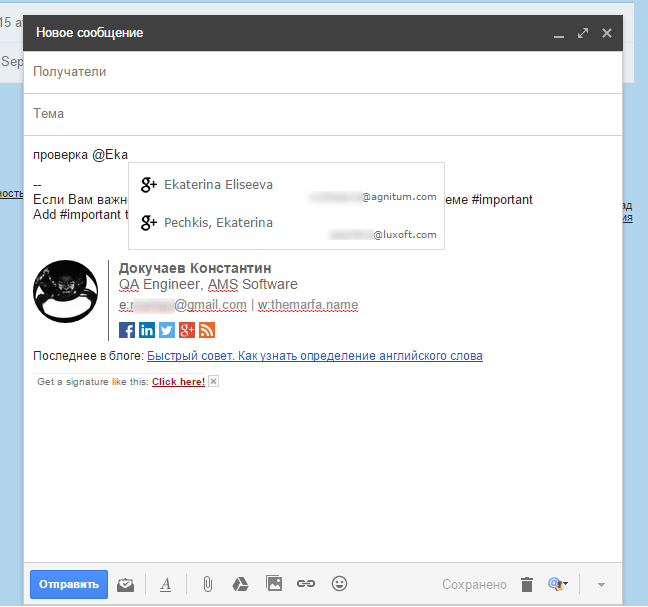Screen dimensions: 648x607
Task: Click the name Докучаев Константин
Action: pos(195,269)
